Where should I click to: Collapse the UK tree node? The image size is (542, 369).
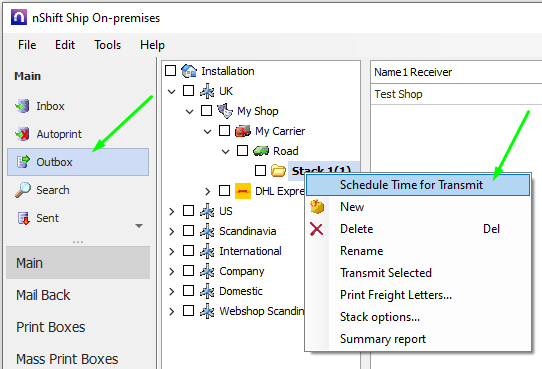tap(171, 92)
